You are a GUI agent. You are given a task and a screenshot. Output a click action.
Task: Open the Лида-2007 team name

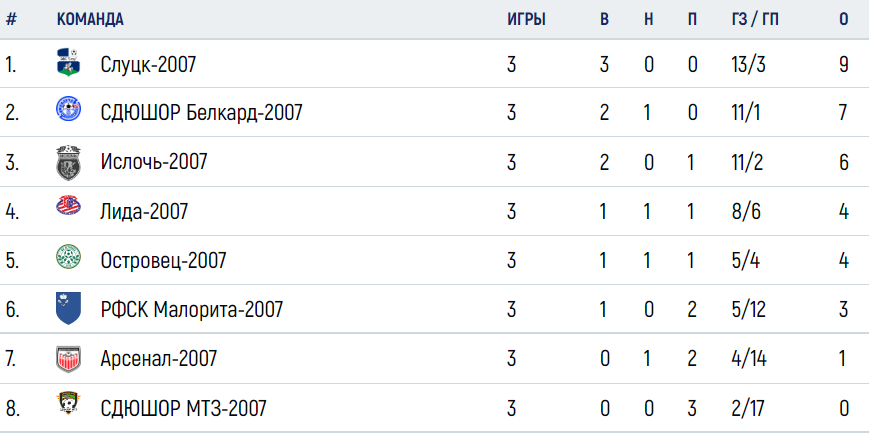pyautogui.click(x=144, y=211)
